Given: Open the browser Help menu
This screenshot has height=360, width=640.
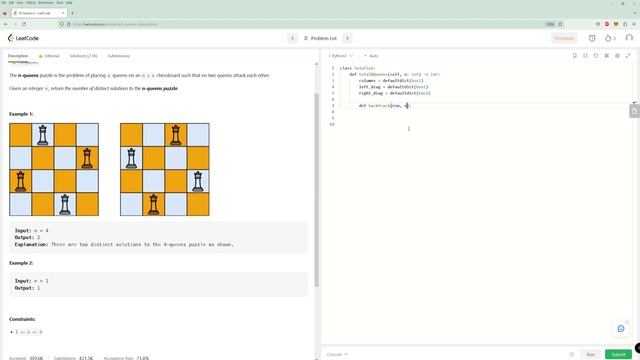Looking at the screenshot, I should tap(69, 2).
